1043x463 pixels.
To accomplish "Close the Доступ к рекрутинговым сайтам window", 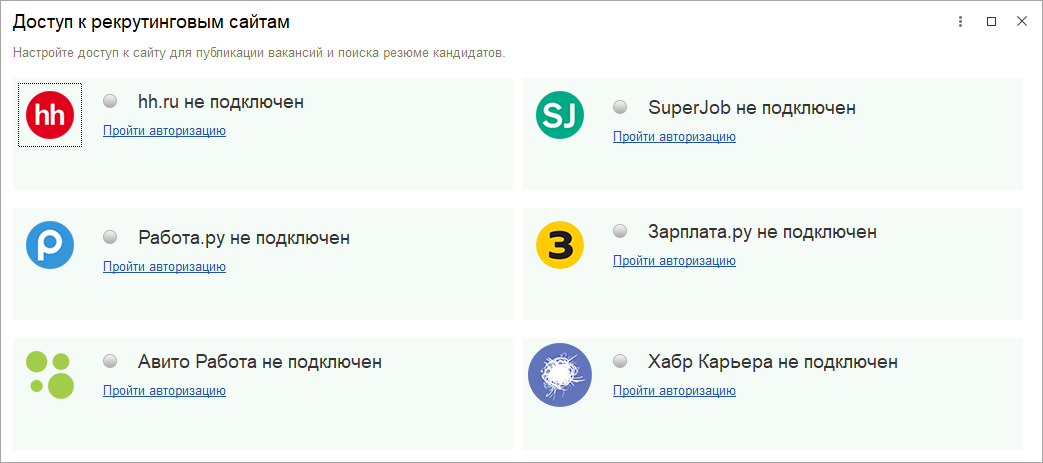I will point(1022,22).
